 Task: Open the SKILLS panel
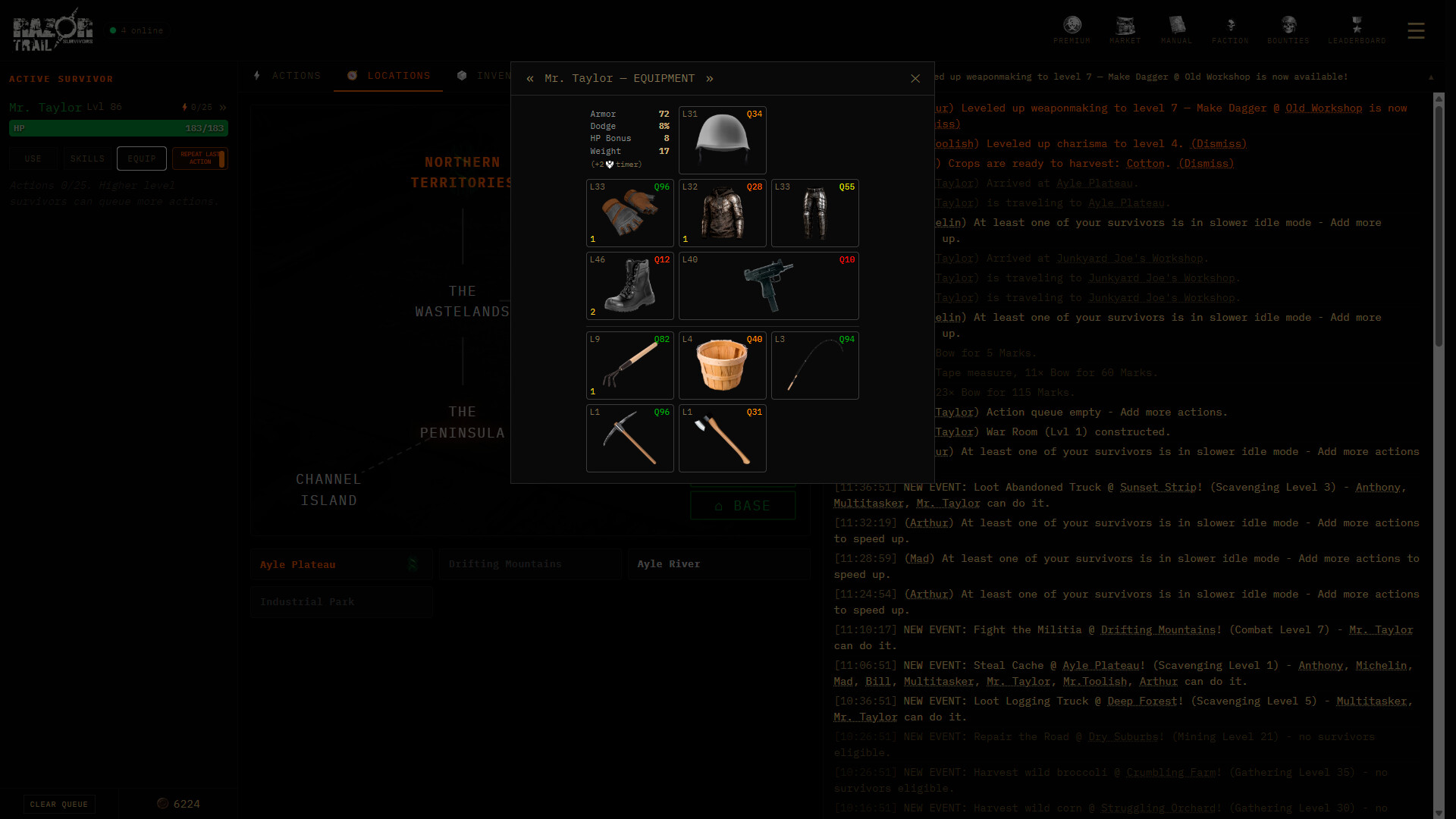[87, 158]
